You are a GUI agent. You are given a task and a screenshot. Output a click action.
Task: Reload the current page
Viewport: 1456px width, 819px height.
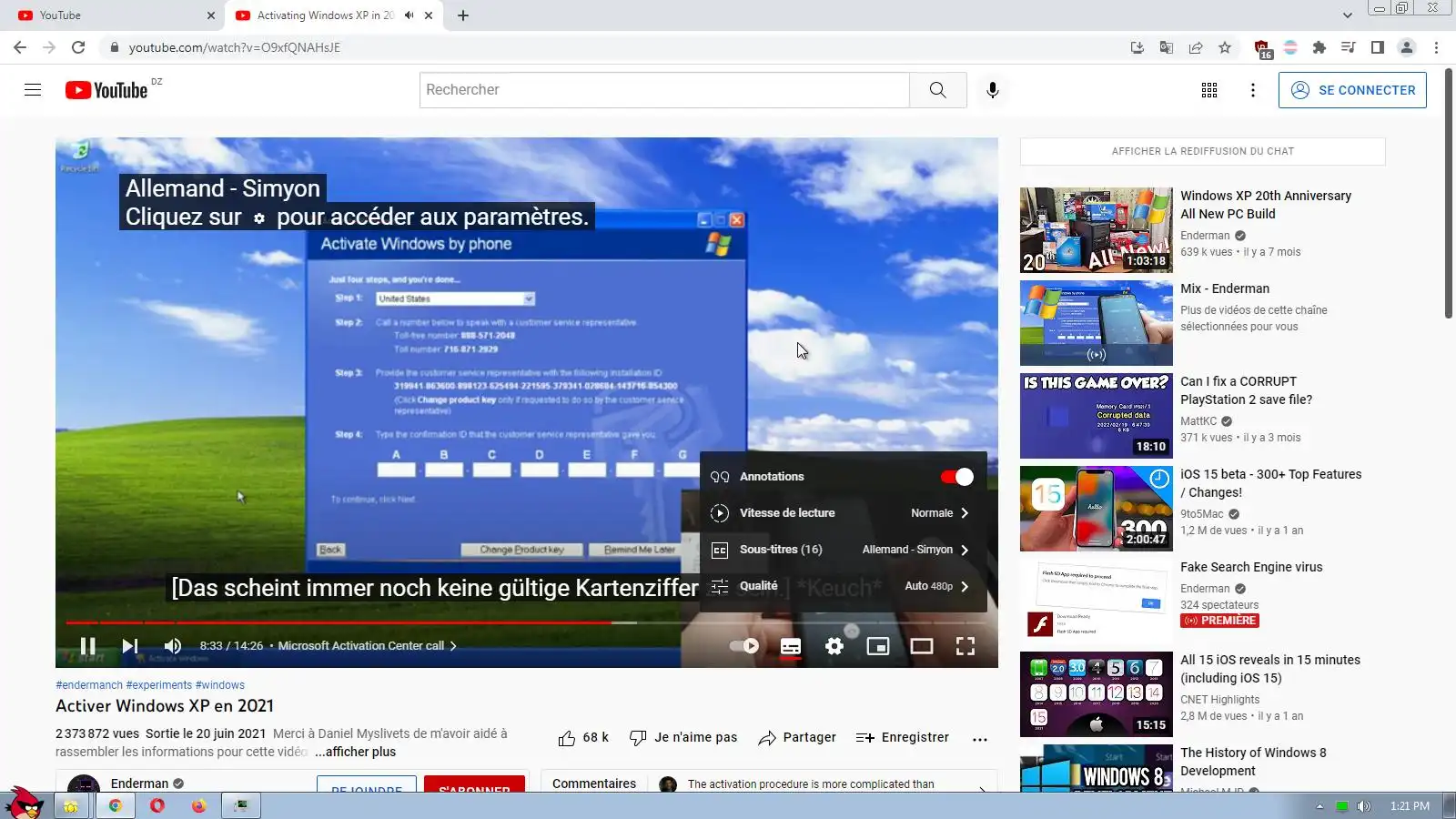(78, 47)
